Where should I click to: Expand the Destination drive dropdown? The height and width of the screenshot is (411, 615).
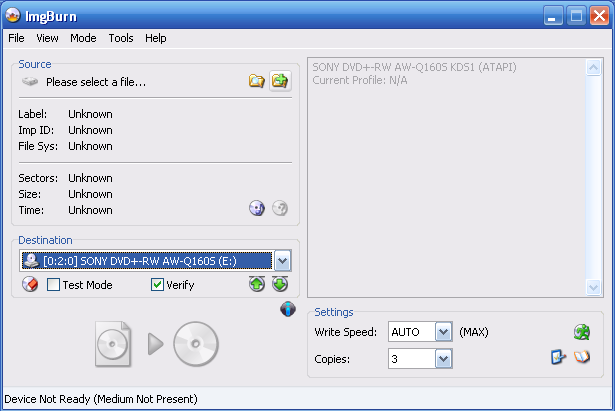pyautogui.click(x=282, y=261)
